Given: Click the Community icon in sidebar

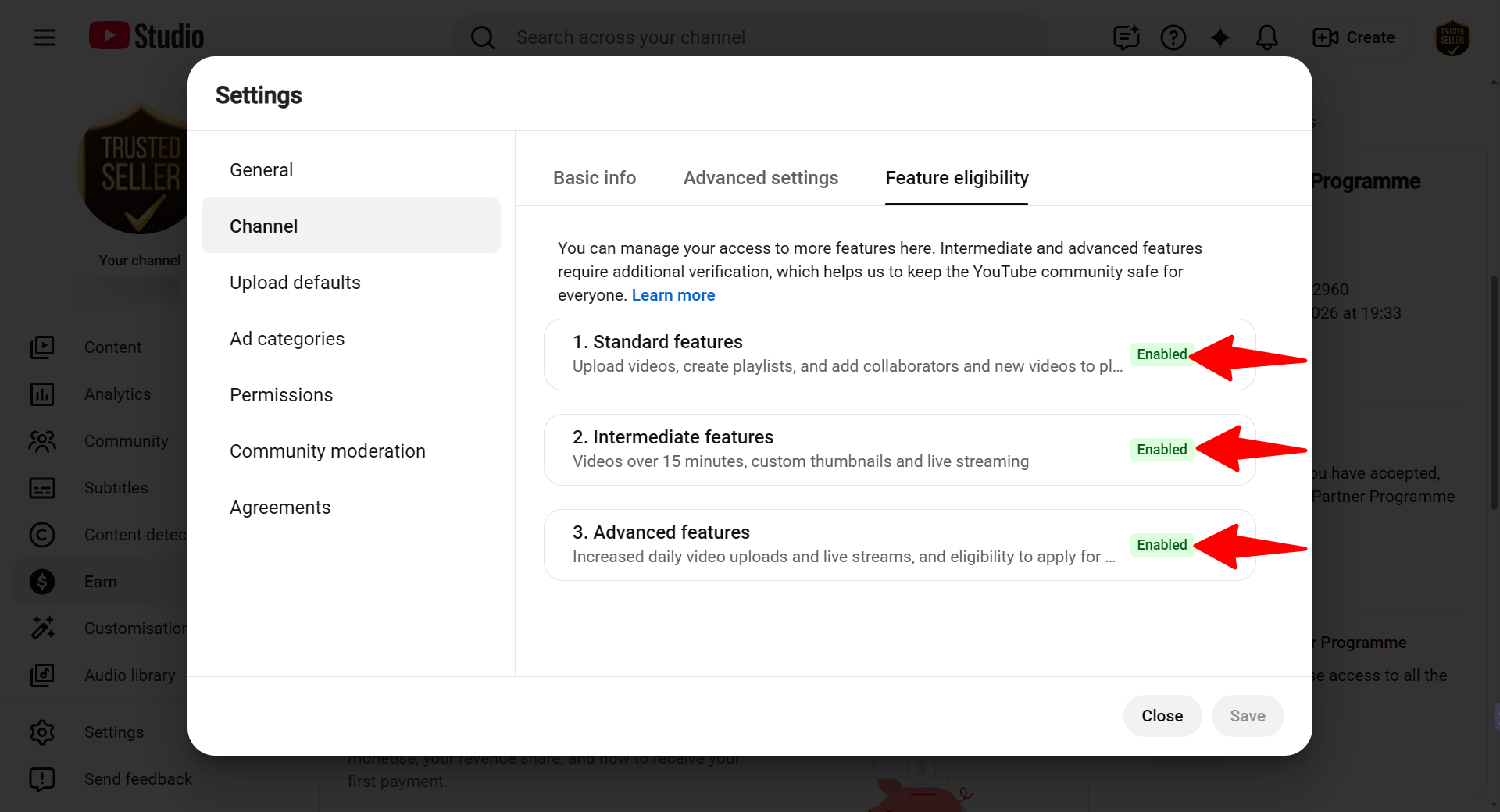Looking at the screenshot, I should click(42, 441).
